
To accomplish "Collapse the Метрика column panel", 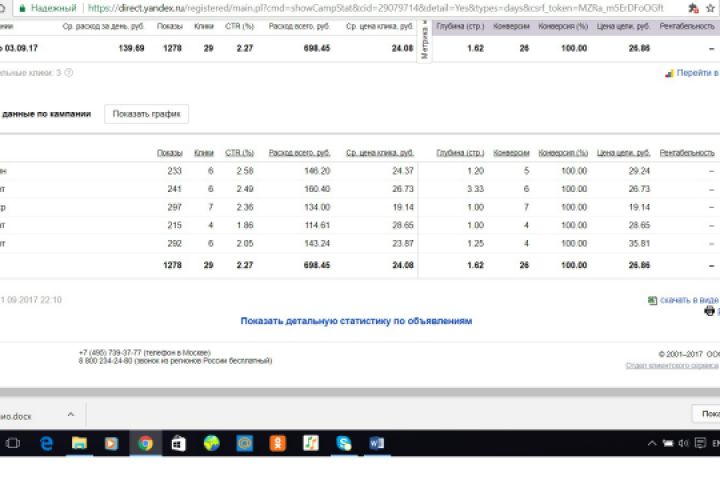I will coord(424,40).
